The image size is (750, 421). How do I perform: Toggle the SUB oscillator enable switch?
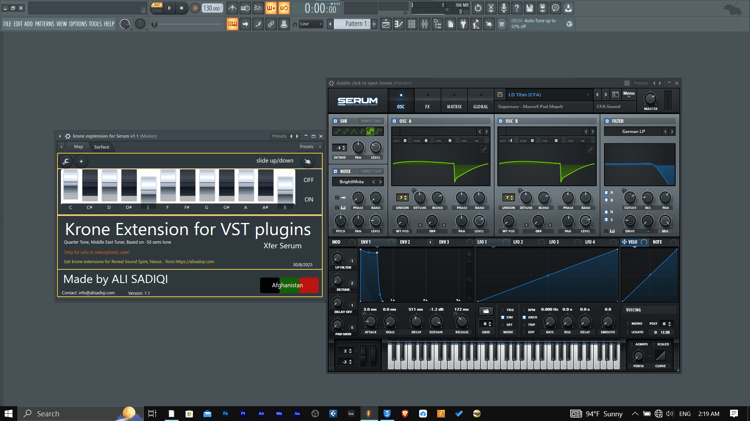coord(335,121)
